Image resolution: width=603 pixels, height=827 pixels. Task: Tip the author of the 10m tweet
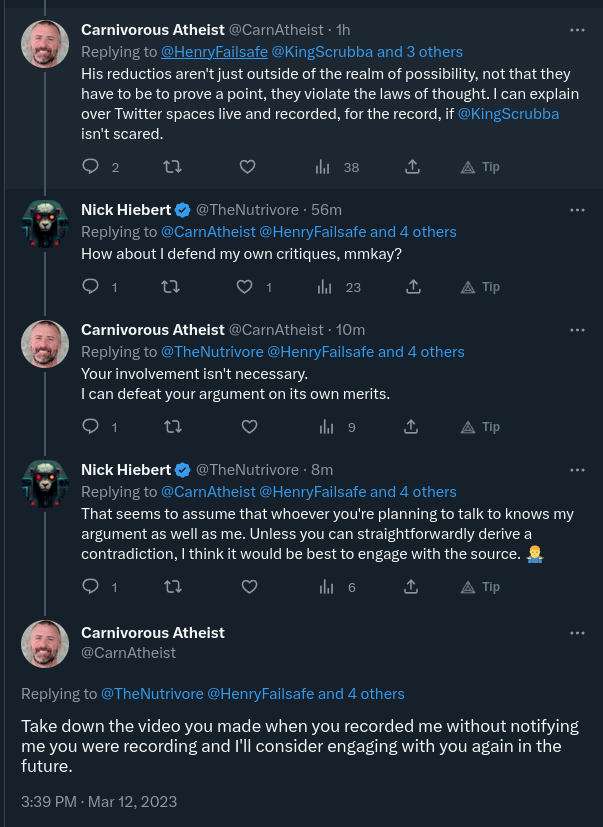click(x=479, y=427)
